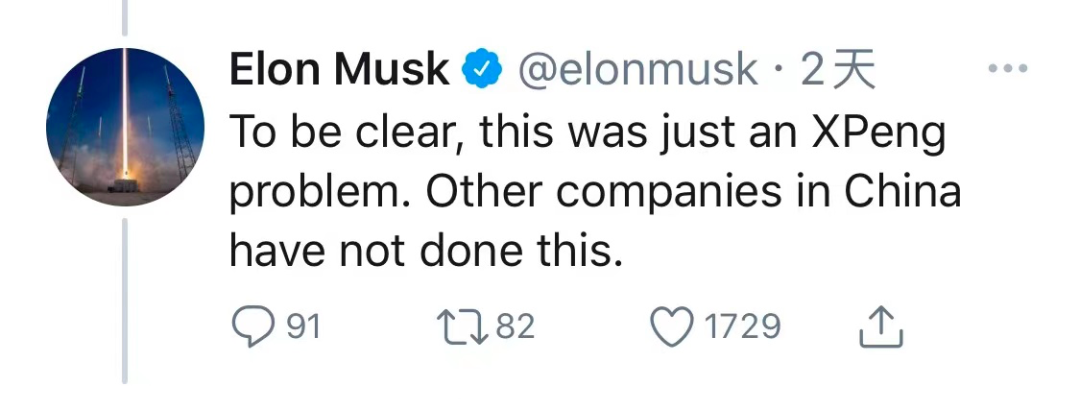Click the thread line above the avatar
Image resolution: width=1080 pixels, height=410 pixels.
coord(125,15)
